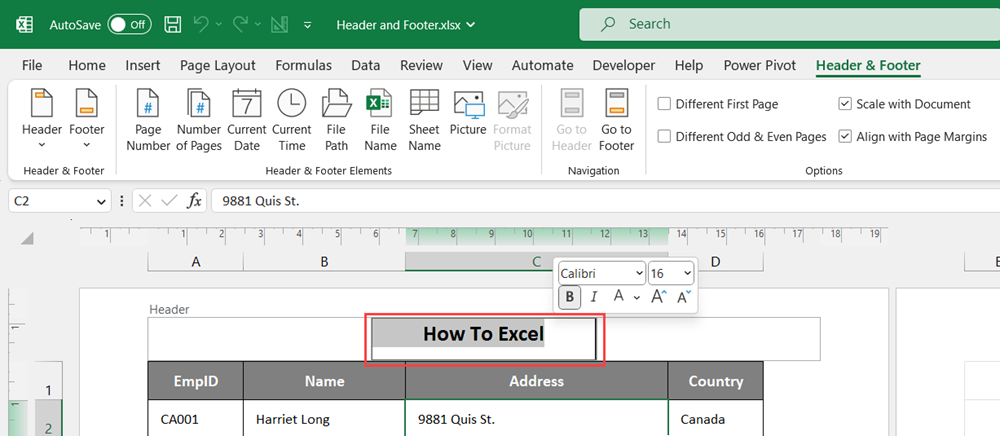
Task: Insert Current Date element
Action: pyautogui.click(x=247, y=121)
